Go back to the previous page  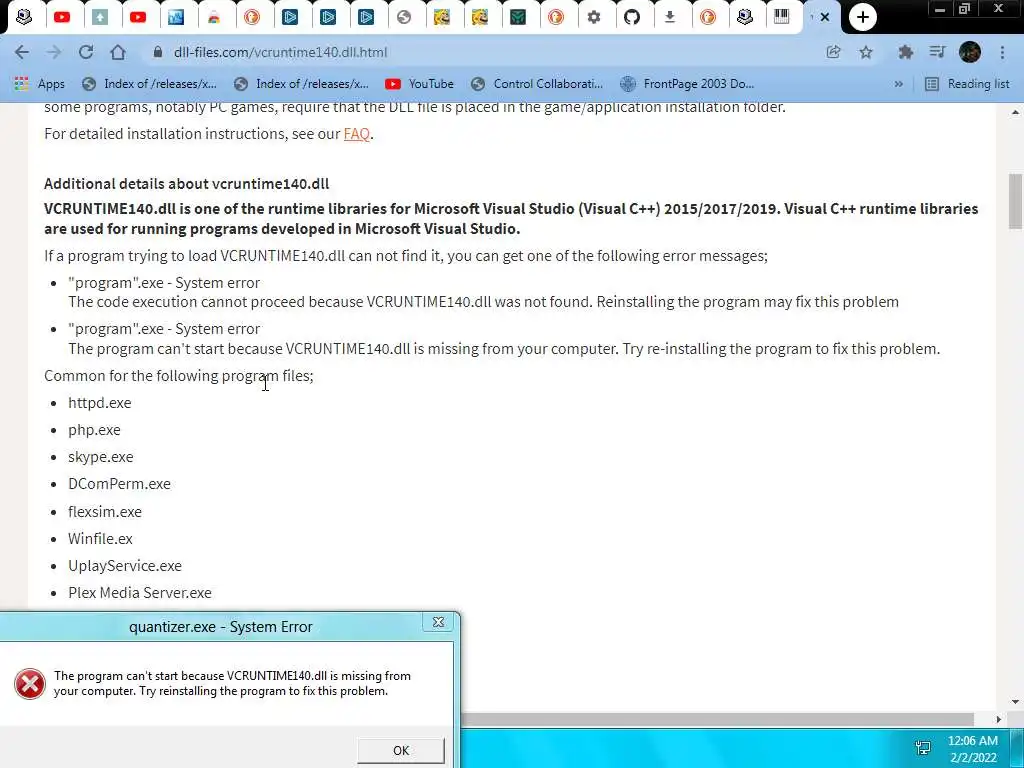[22, 52]
